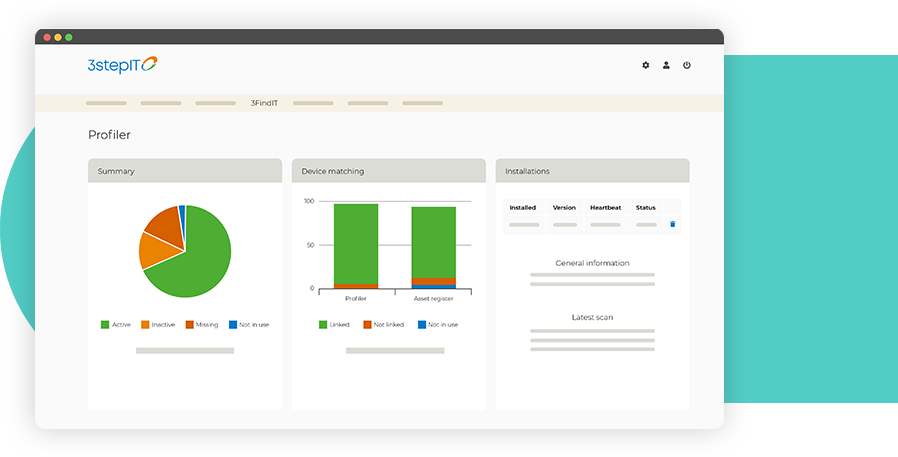Click the green maximize window button
The width and height of the screenshot is (898, 457).
pyautogui.click(x=69, y=37)
